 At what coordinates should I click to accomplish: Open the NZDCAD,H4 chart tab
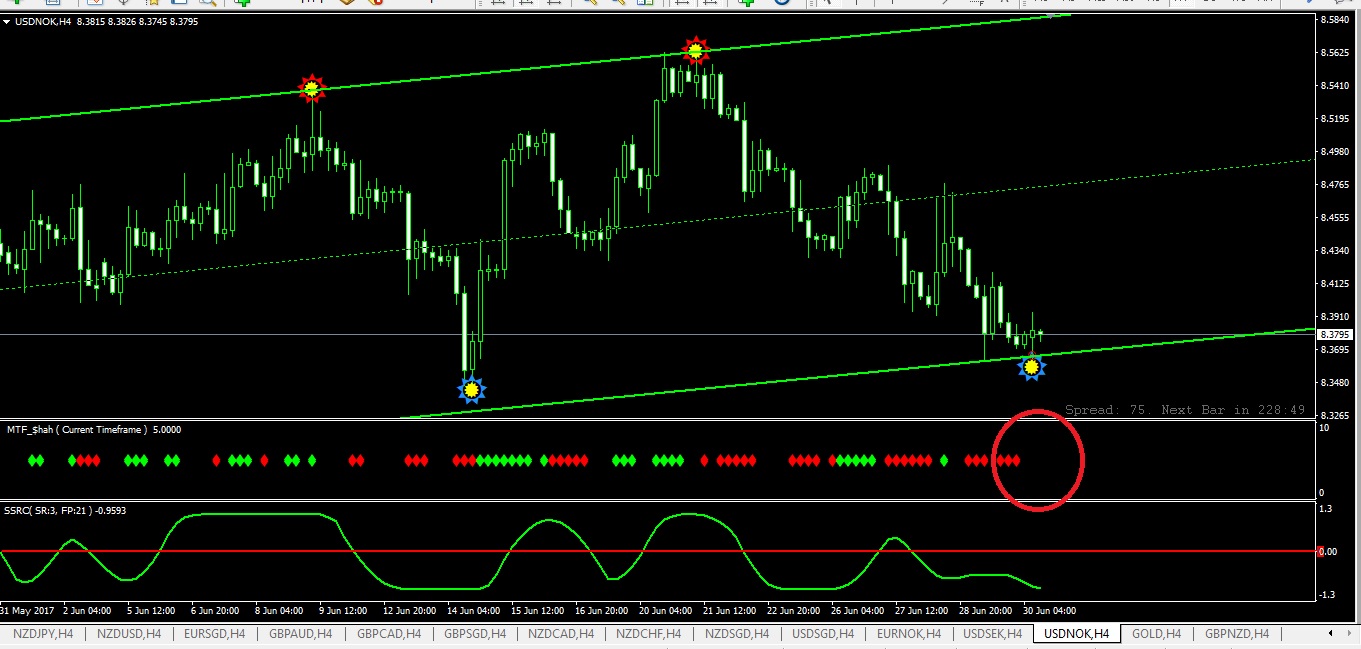(x=561, y=634)
